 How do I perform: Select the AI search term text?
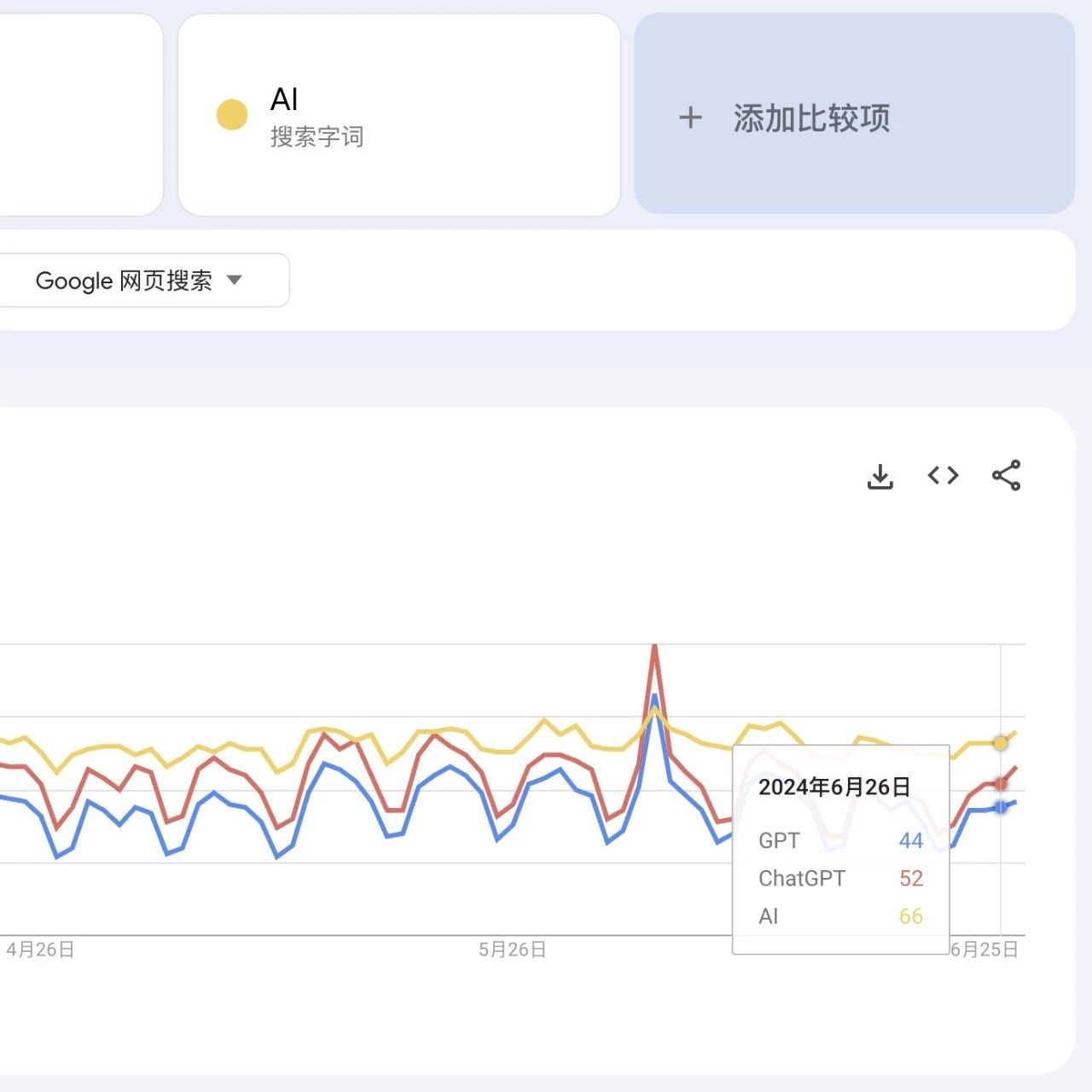click(284, 100)
